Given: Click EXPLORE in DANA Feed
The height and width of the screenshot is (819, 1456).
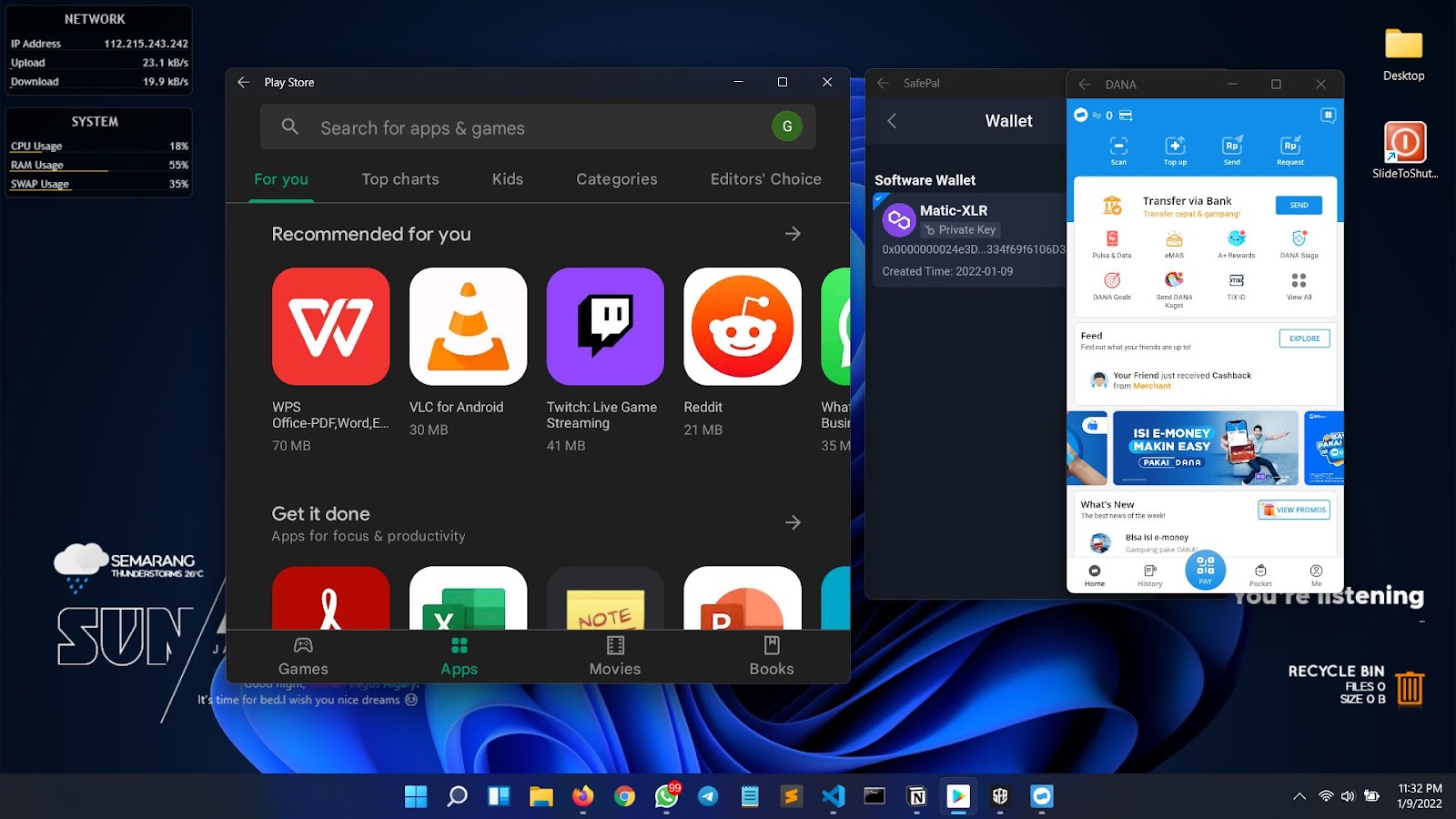Looking at the screenshot, I should [1304, 339].
